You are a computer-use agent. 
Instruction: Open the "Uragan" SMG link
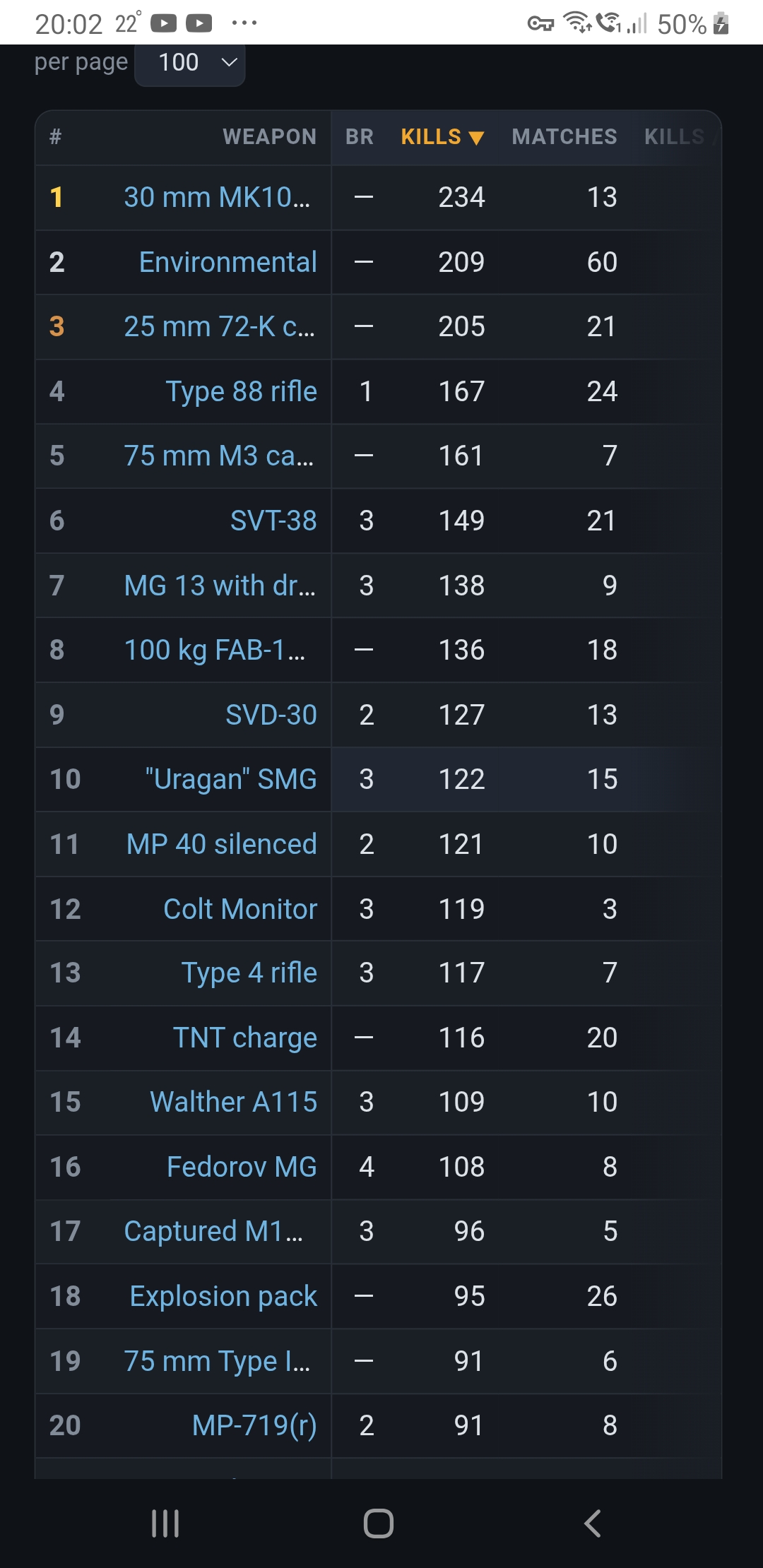[231, 779]
